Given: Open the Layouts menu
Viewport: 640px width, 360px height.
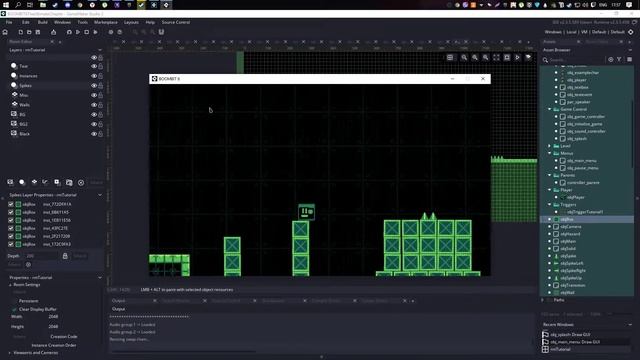Looking at the screenshot, I should (x=131, y=22).
